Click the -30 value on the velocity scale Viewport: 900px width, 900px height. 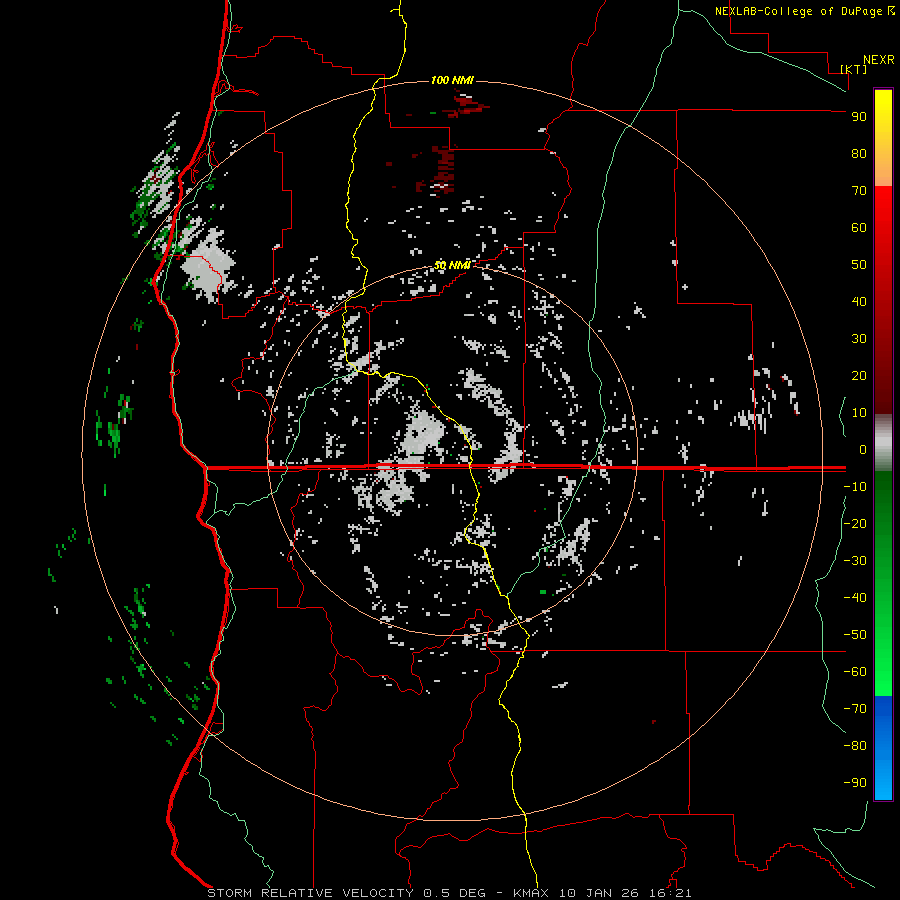855,561
